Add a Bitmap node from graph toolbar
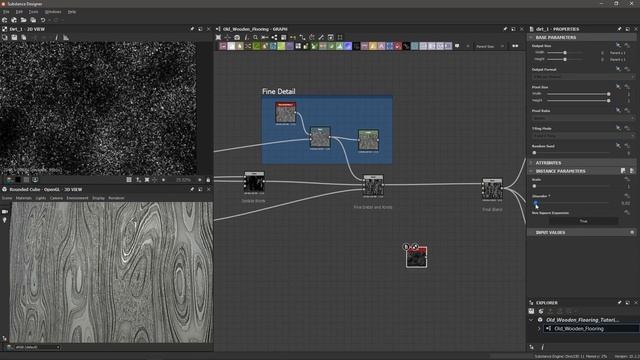Screen dimensions: 640x360 (223, 46)
